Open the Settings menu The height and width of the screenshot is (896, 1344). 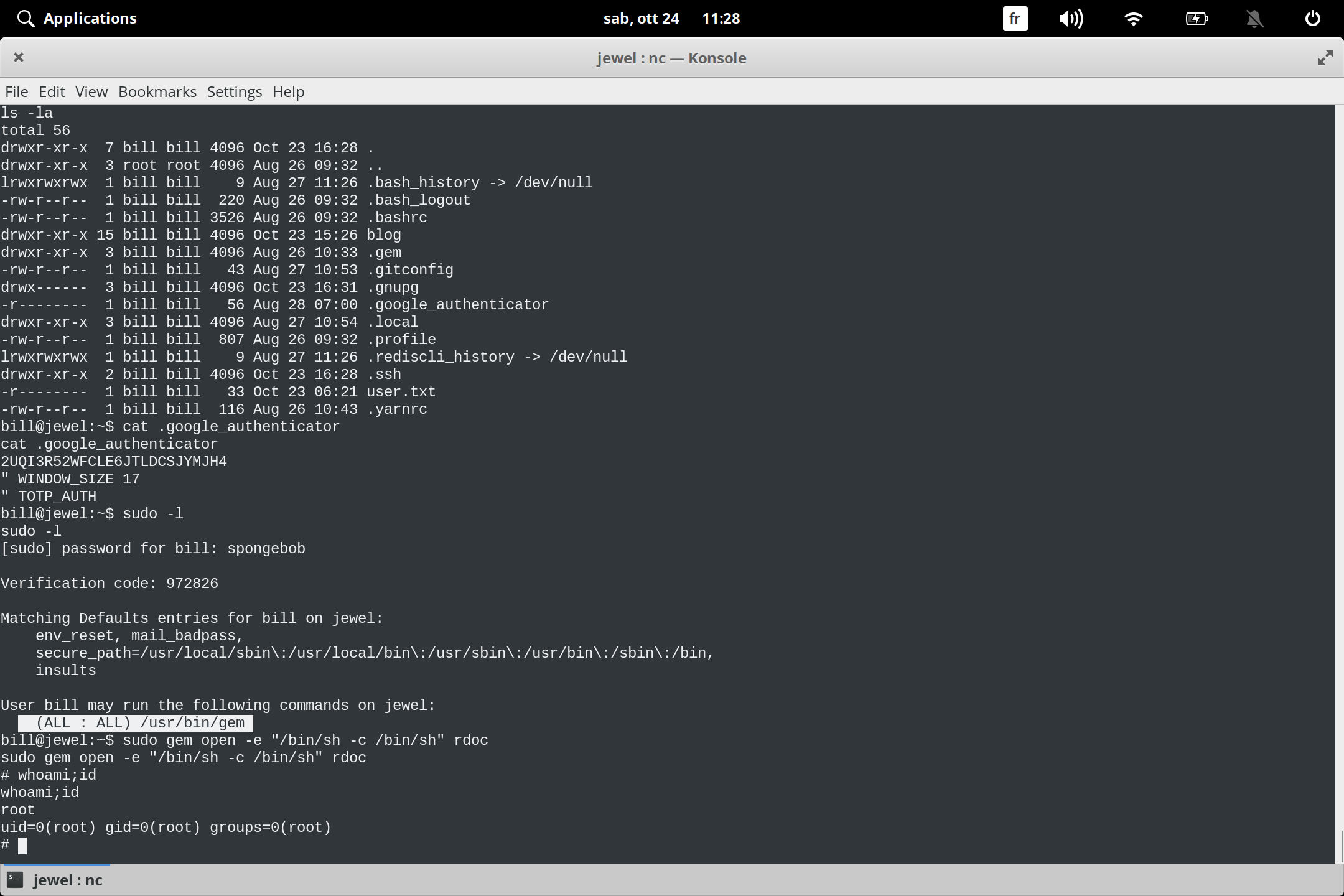(x=234, y=91)
